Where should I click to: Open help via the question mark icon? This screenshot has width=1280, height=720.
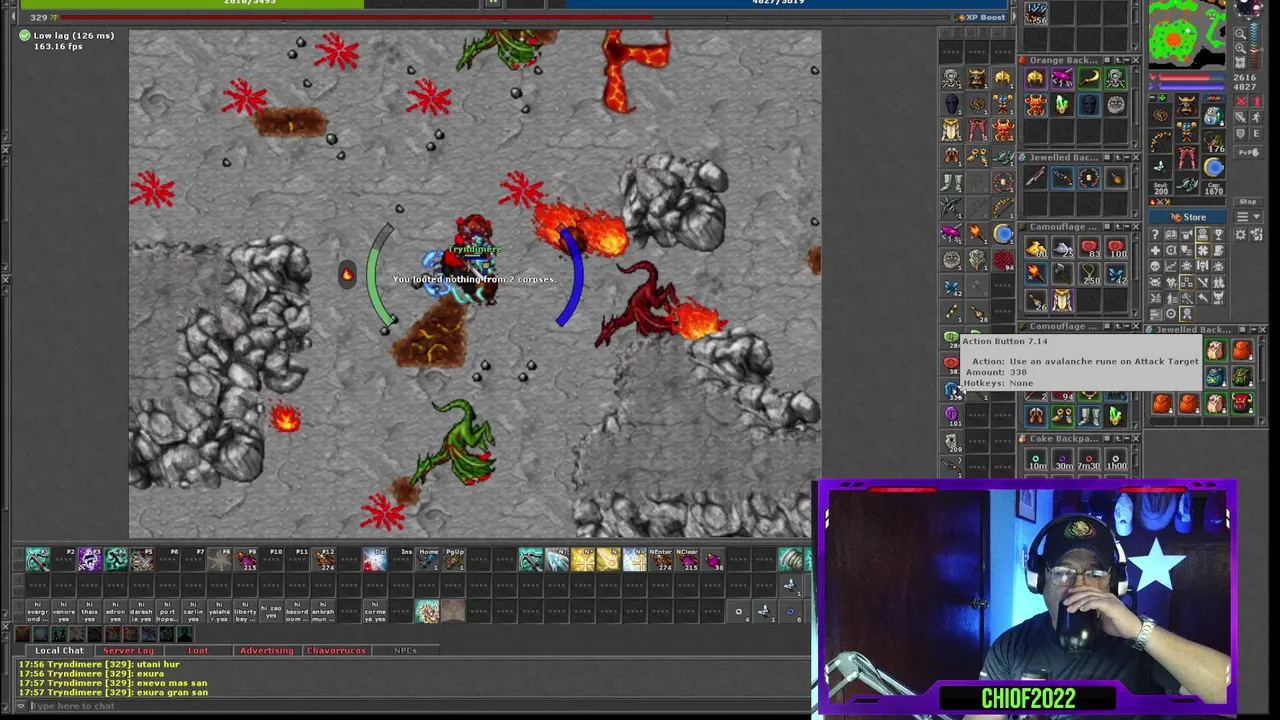1155,234
